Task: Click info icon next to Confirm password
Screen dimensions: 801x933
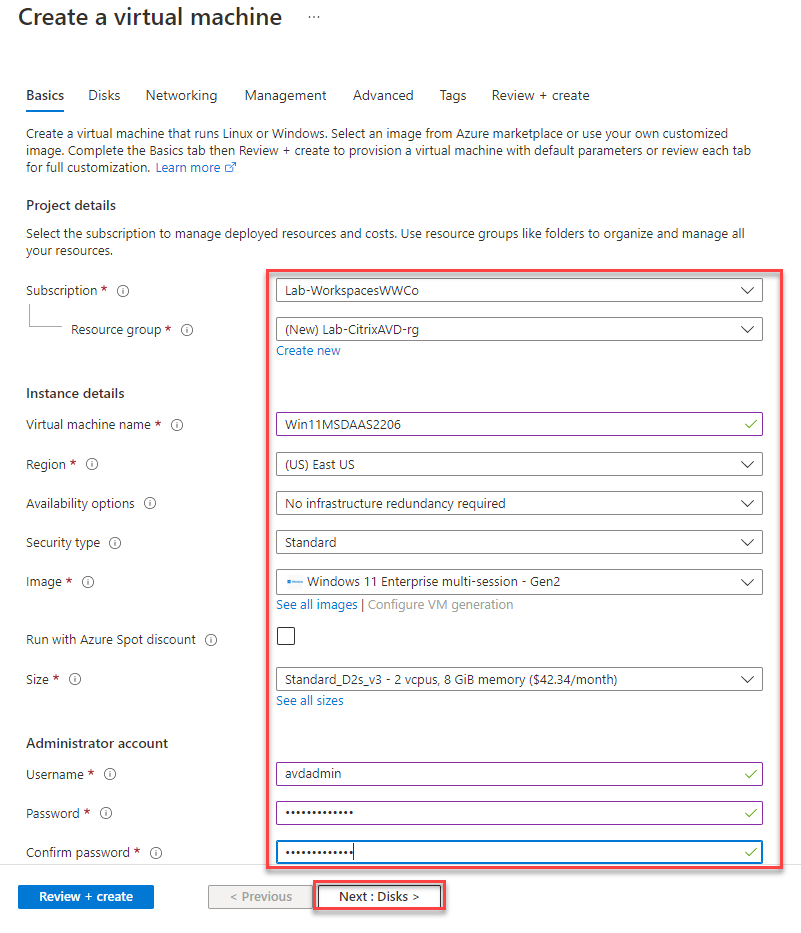Action: coord(156,853)
